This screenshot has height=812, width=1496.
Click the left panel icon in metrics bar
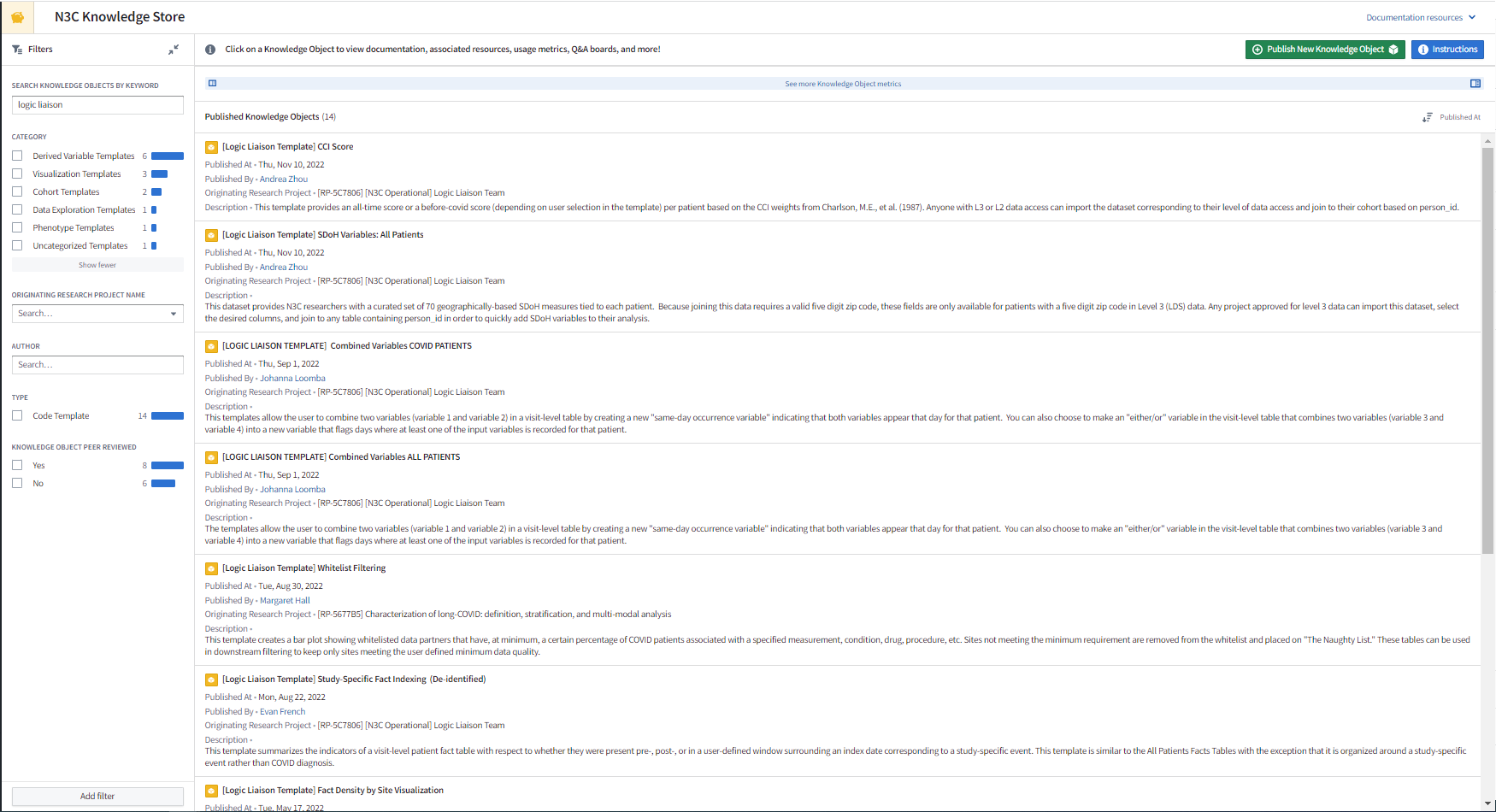(x=213, y=83)
